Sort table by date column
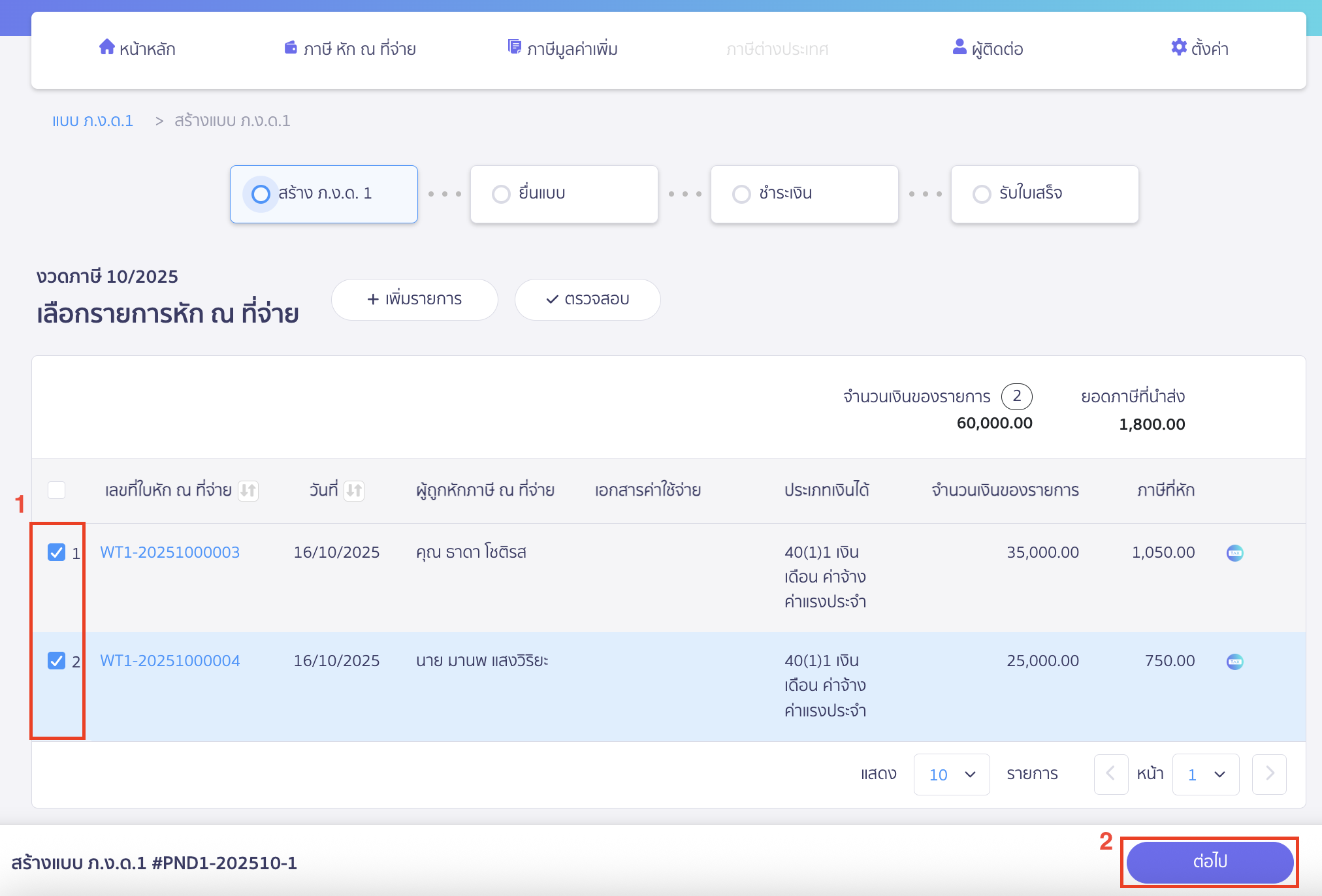The width and height of the screenshot is (1322, 896). (354, 490)
